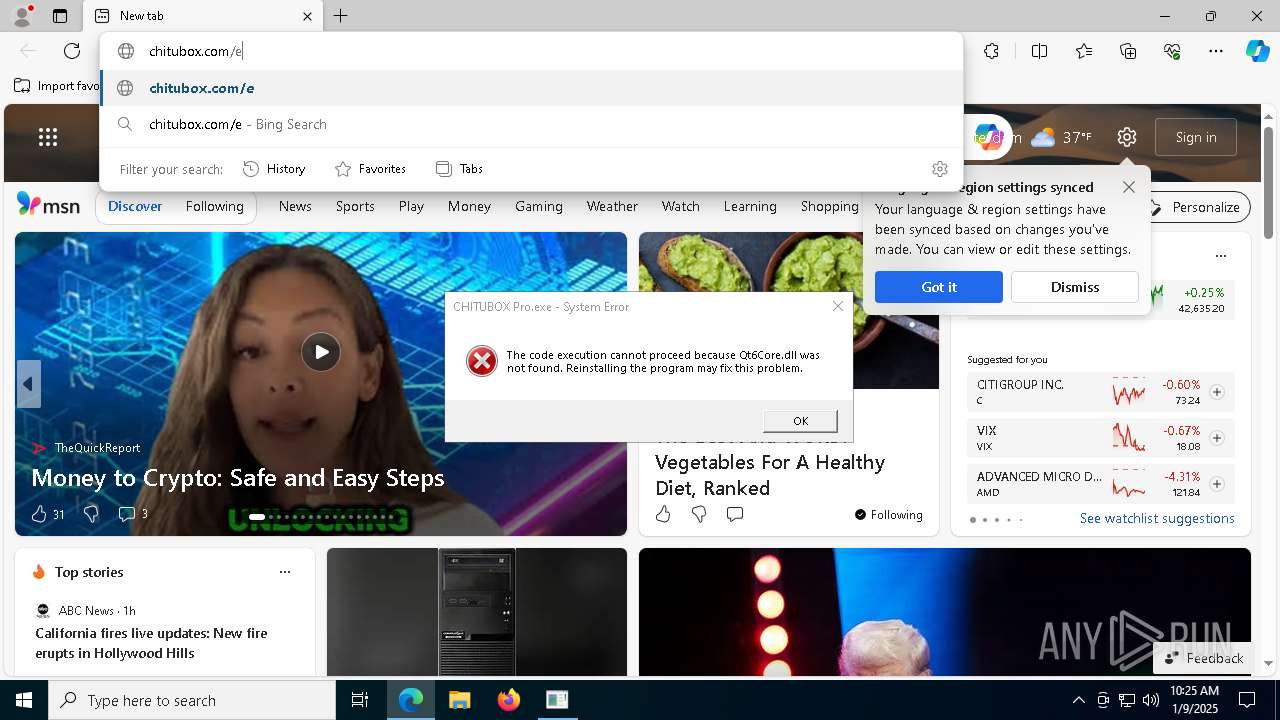This screenshot has height=720, width=1280.
Task: Open the Shopping category
Action: (829, 206)
